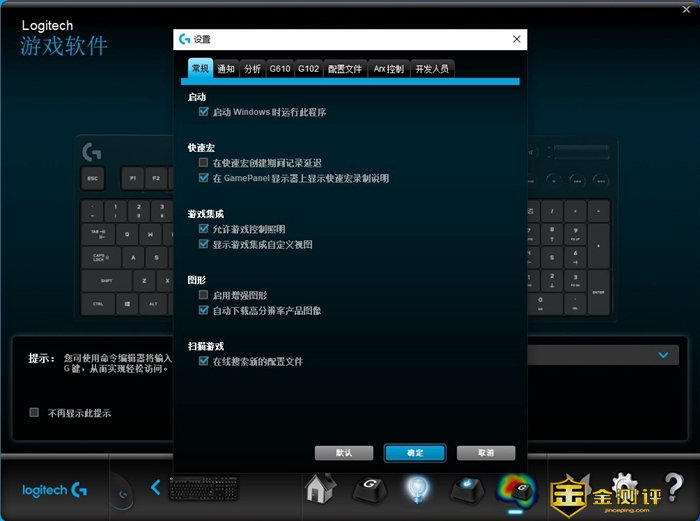Viewport: 700px width, 521px height.
Task: Click the Logitech G logo at bottom left
Action: click(55, 490)
